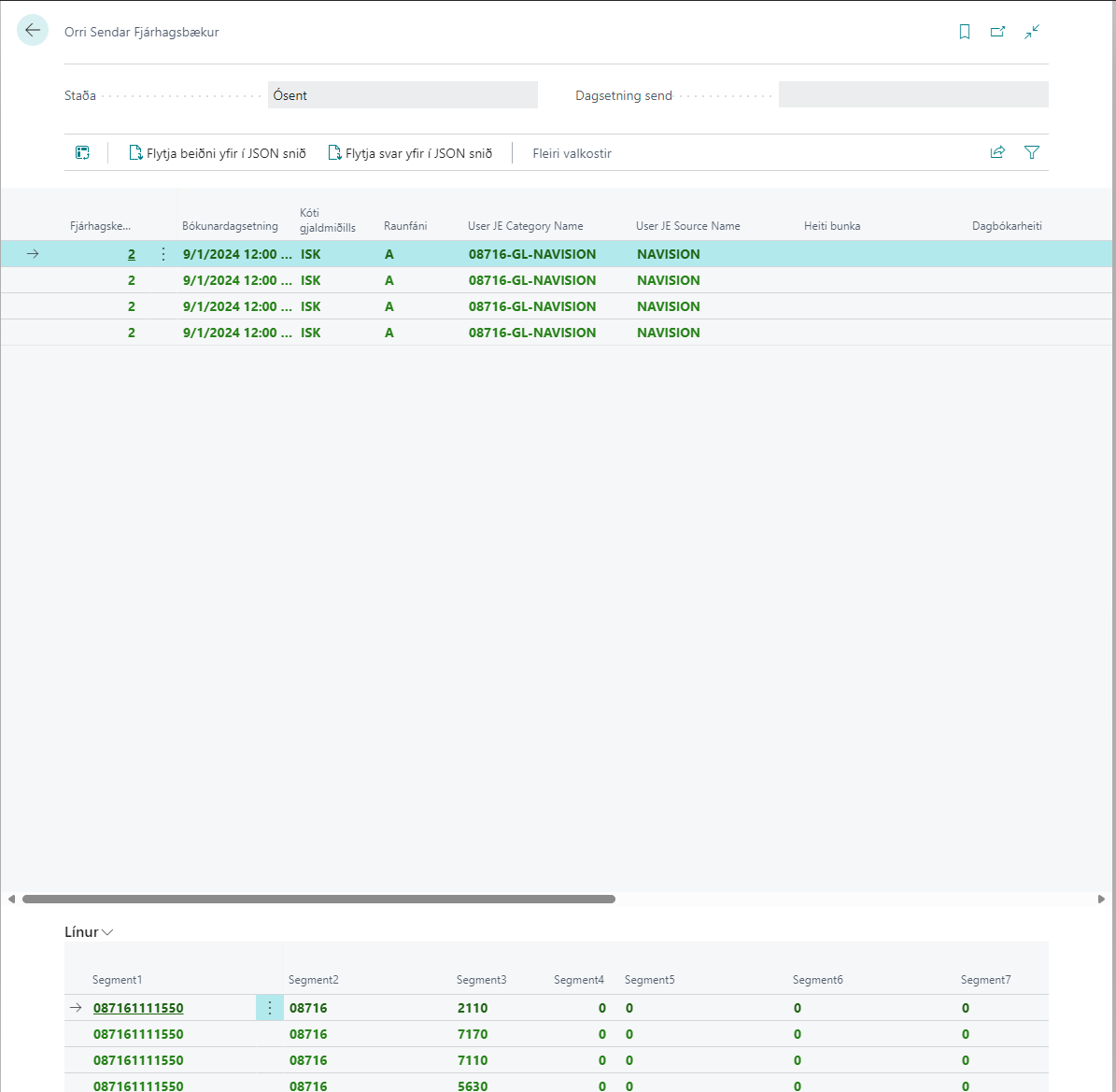Click Flytja svar yfir í JSON snið
This screenshot has width=1116, height=1092.
tap(410, 153)
